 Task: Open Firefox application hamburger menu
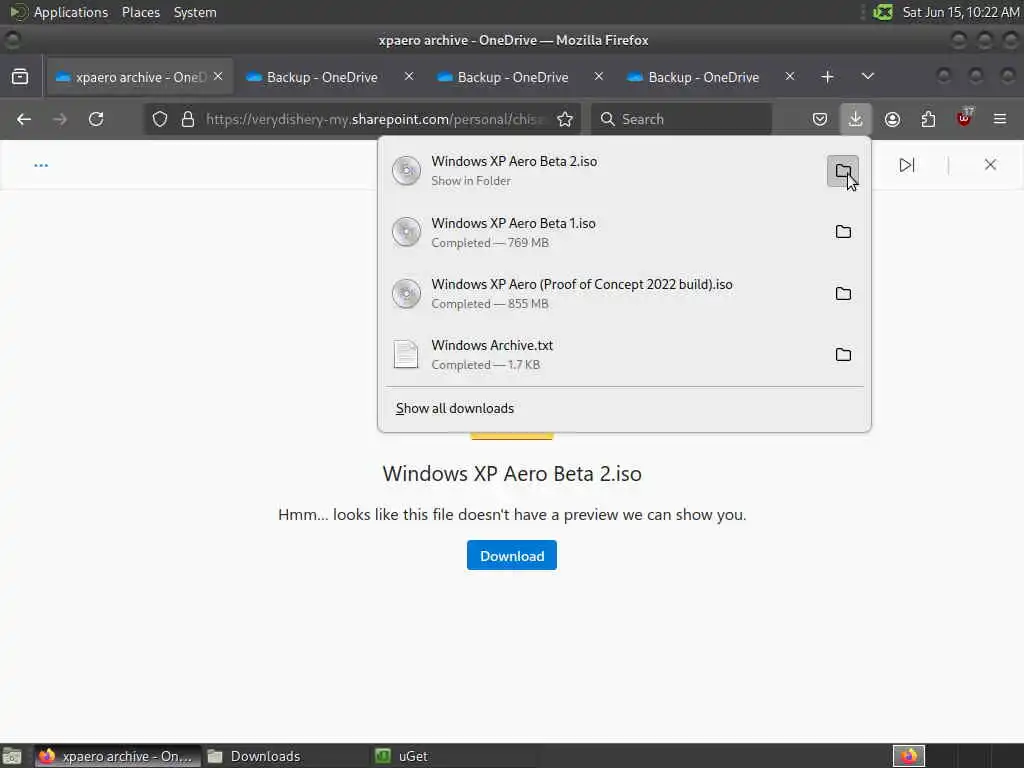pos(1000,120)
